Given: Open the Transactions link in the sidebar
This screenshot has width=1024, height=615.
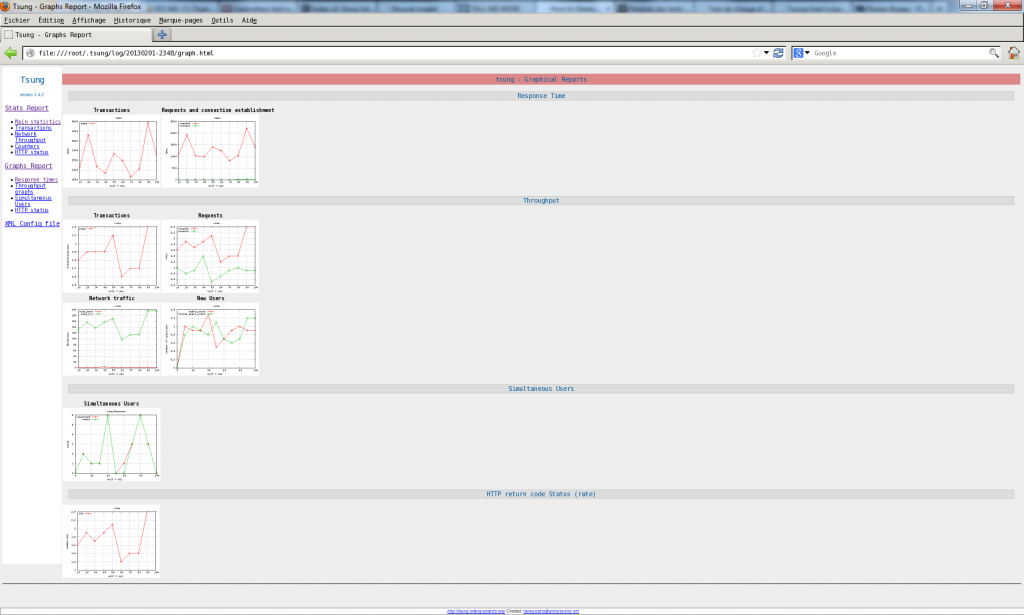Looking at the screenshot, I should [33, 128].
